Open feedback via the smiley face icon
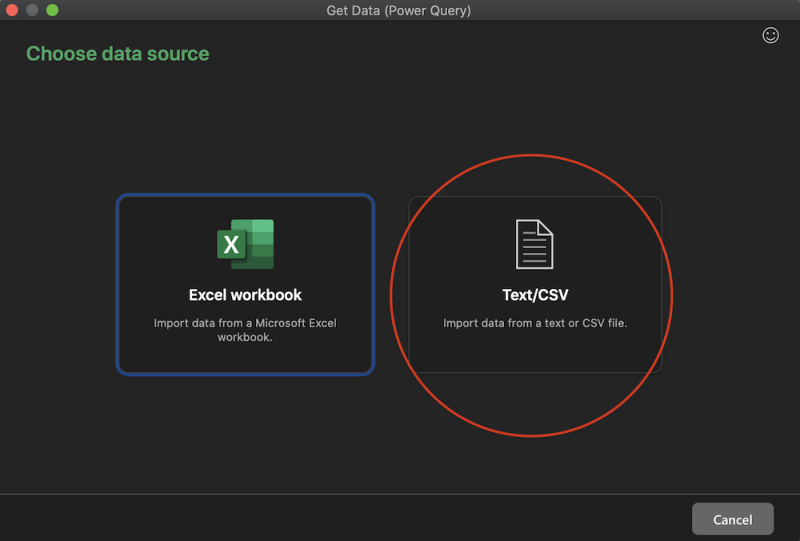 [770, 35]
